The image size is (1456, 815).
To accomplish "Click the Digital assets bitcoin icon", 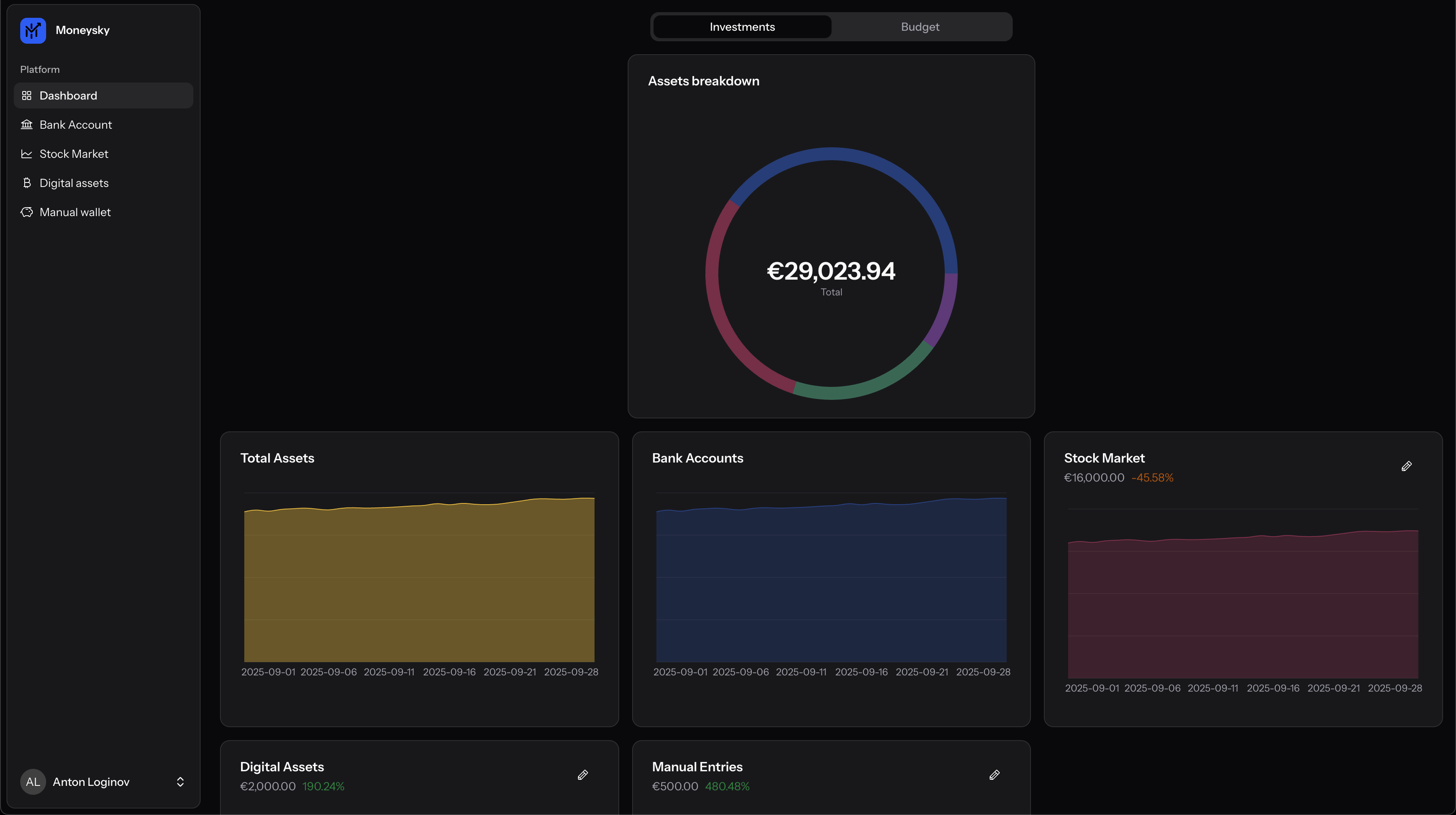I will click(27, 183).
